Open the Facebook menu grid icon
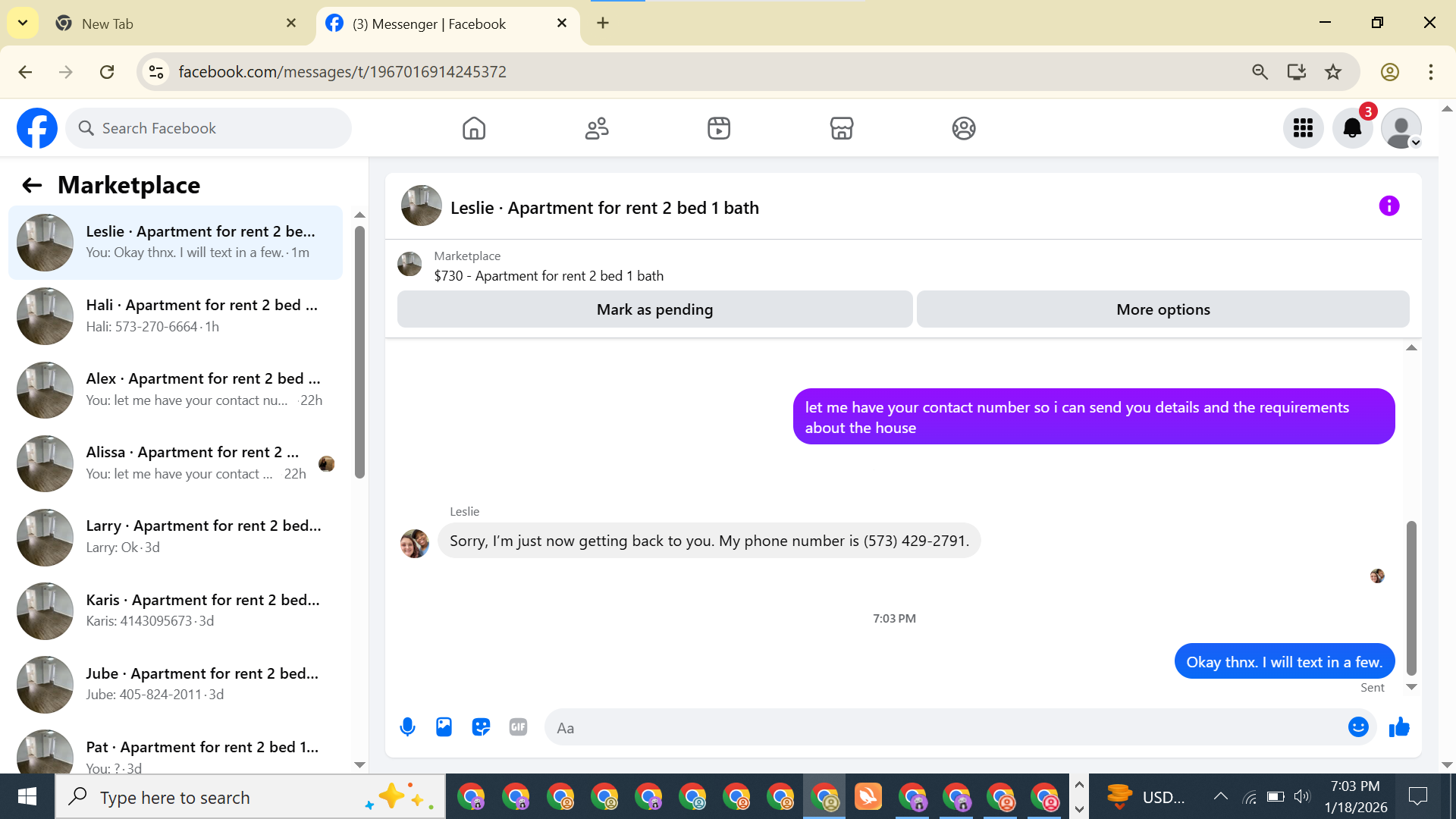 coord(1303,128)
